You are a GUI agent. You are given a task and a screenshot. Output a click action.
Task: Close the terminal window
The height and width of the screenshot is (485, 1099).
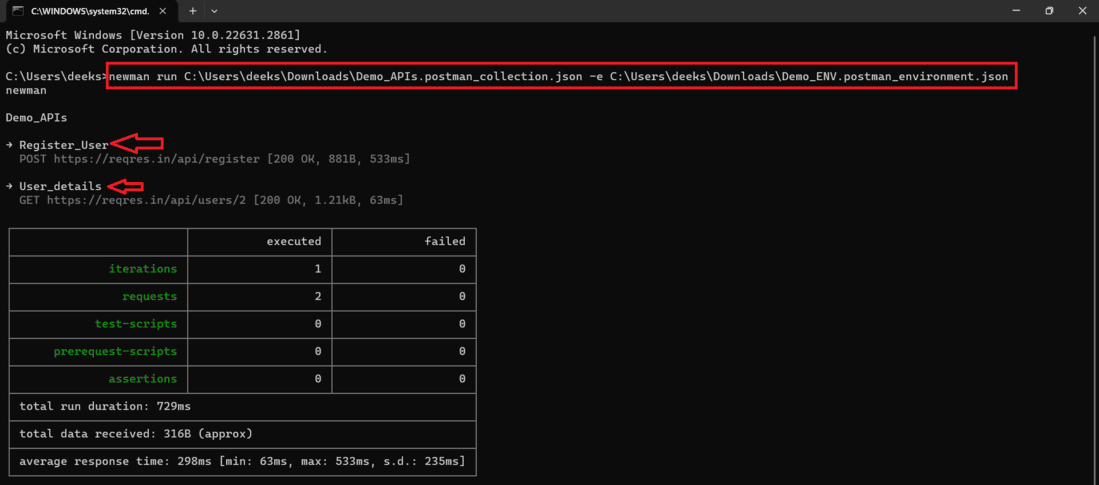[x=1083, y=11]
